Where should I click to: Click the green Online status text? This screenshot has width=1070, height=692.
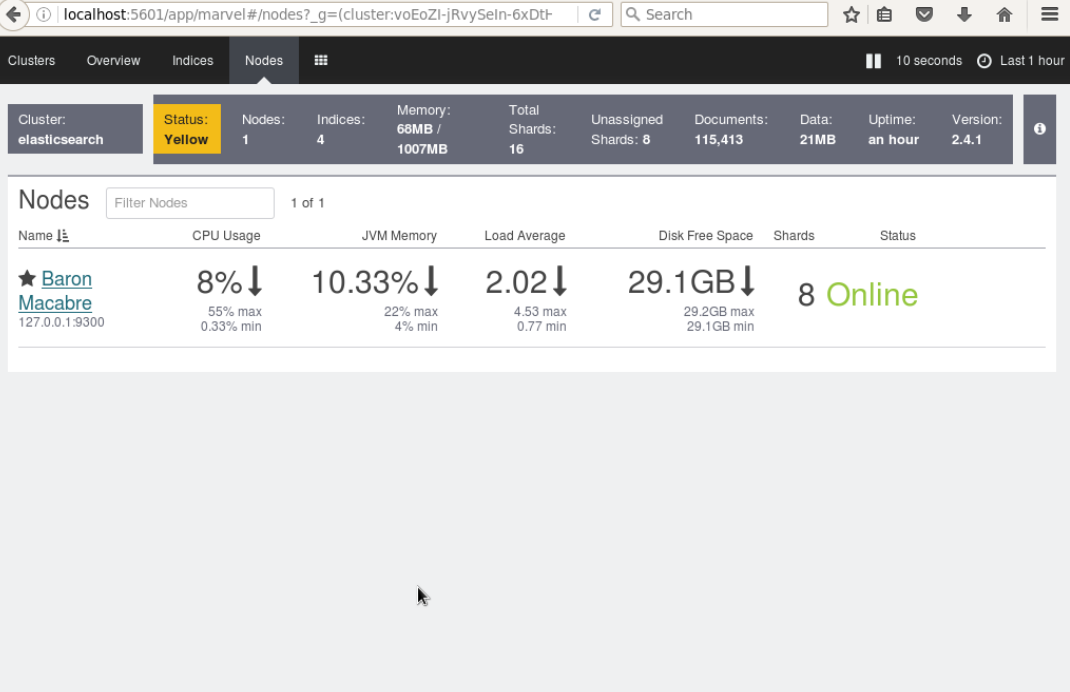coord(871,295)
